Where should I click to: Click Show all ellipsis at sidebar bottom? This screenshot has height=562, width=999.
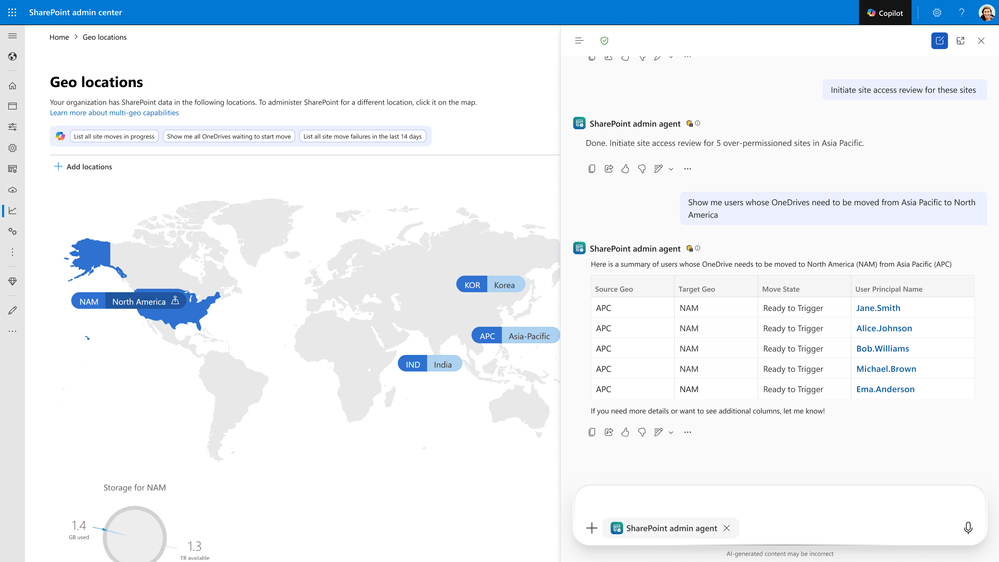(x=12, y=331)
